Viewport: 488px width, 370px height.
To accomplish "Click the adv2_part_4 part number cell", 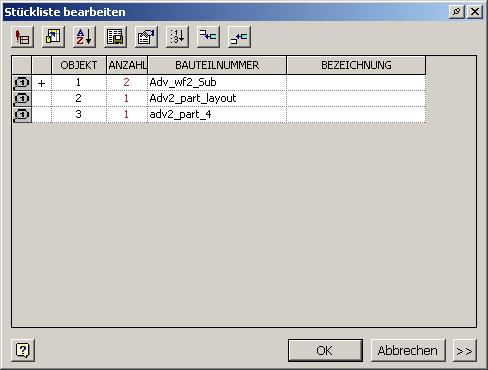I will click(x=217, y=115).
